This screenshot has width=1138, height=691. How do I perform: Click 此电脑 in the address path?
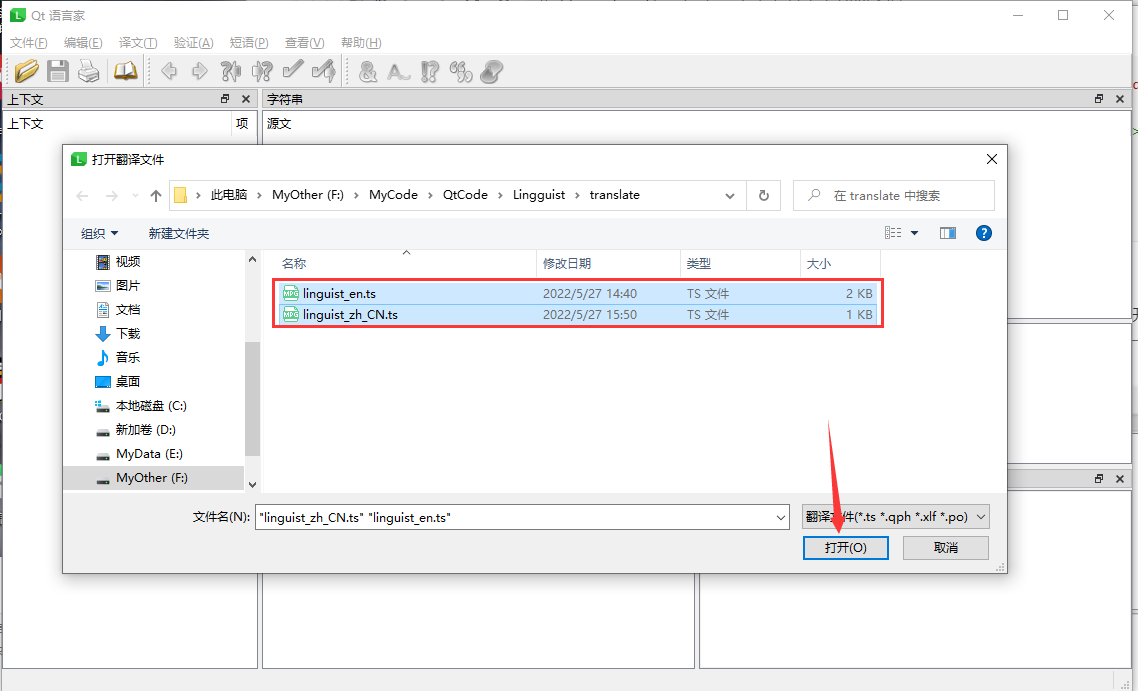(229, 195)
